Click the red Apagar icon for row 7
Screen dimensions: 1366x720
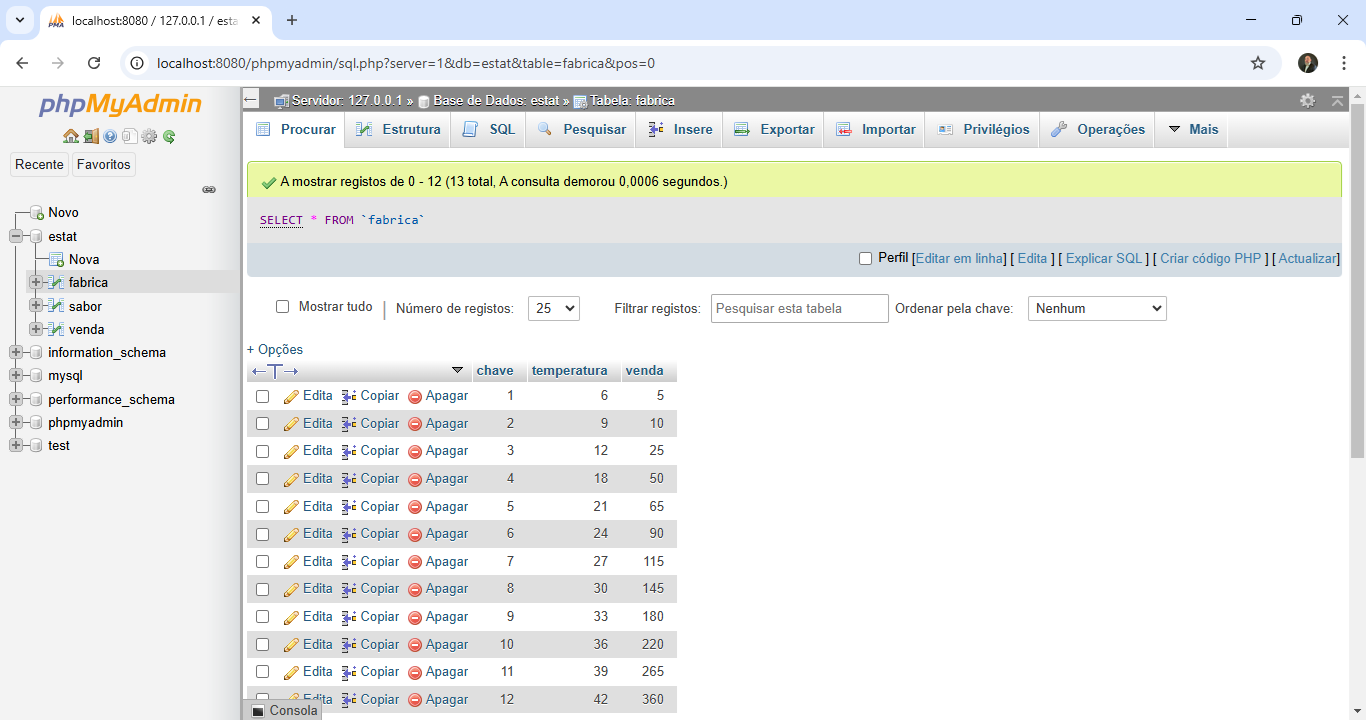tap(415, 562)
